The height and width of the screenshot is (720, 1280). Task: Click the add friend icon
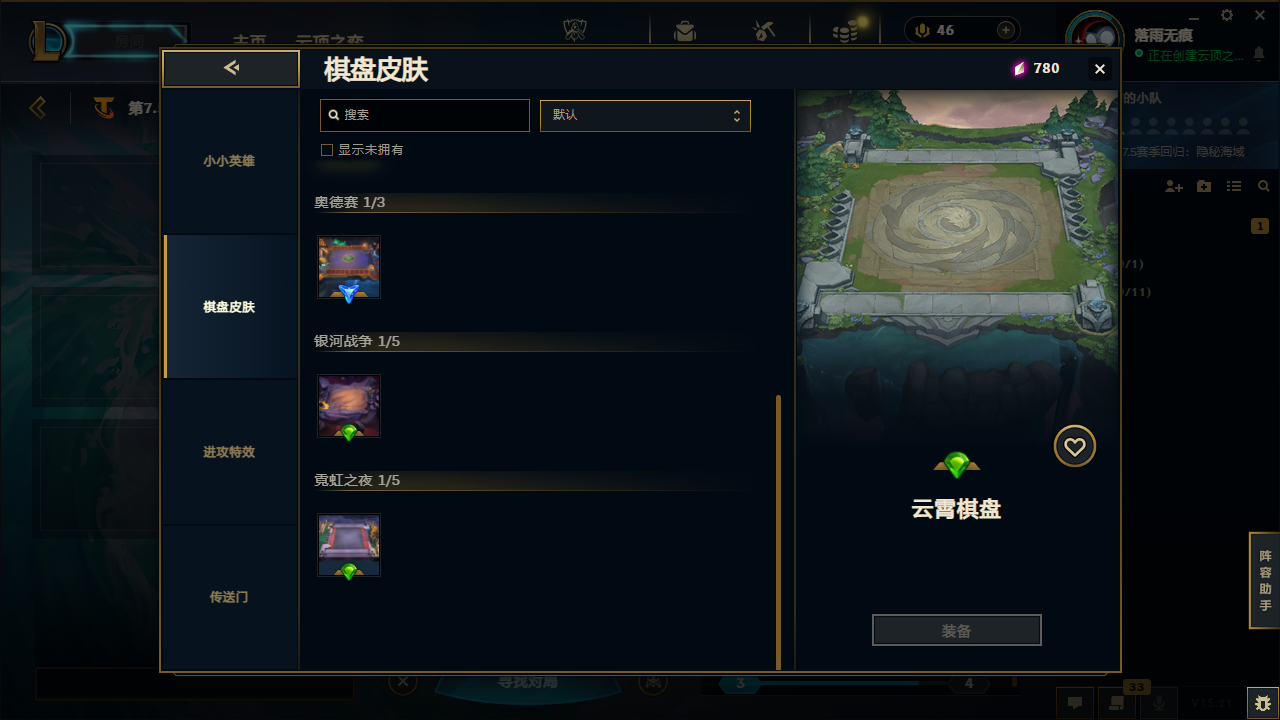pos(1174,187)
